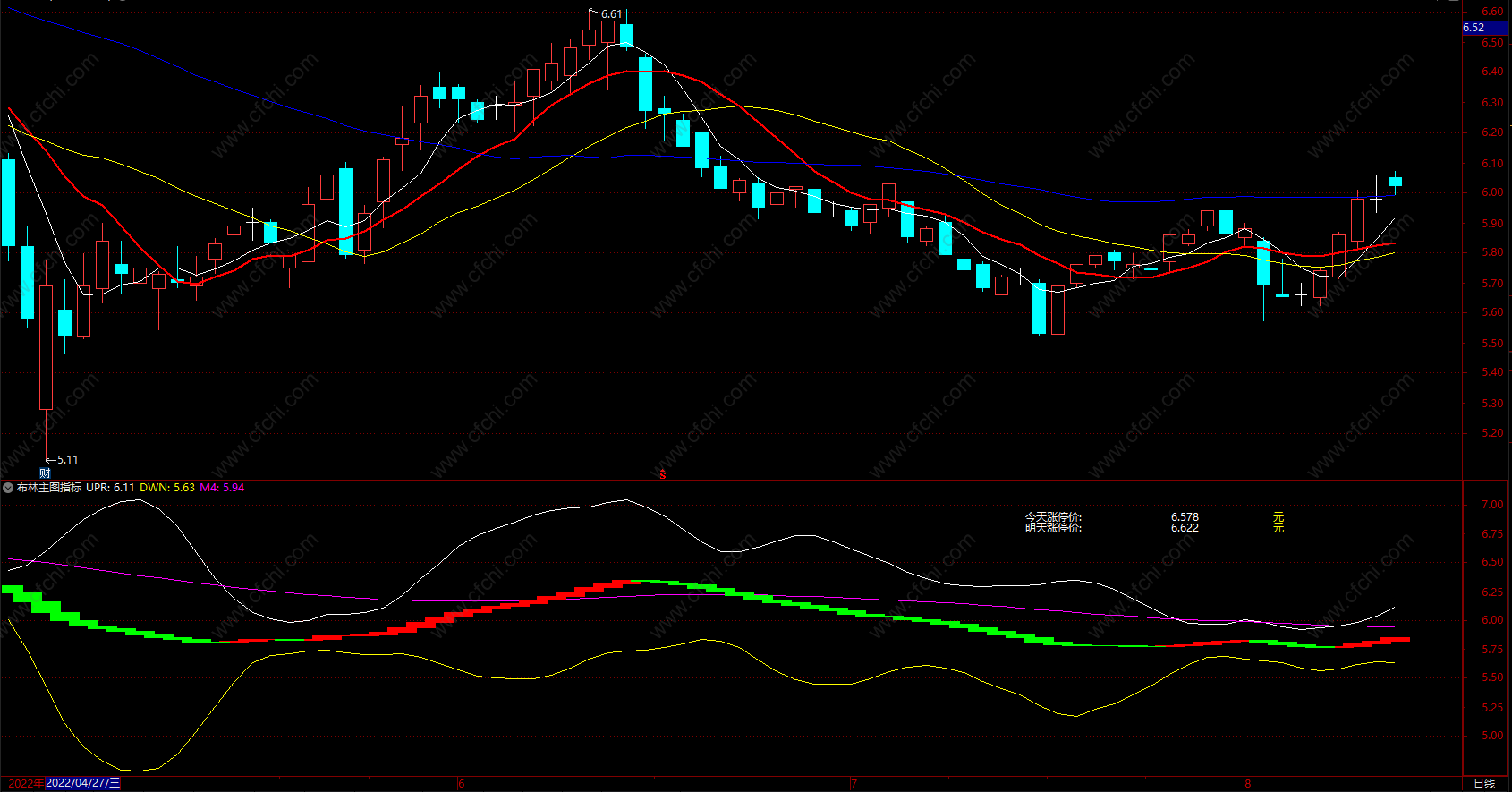Expand the 布林主图指标 indicator dropdown arrow

coord(8,488)
